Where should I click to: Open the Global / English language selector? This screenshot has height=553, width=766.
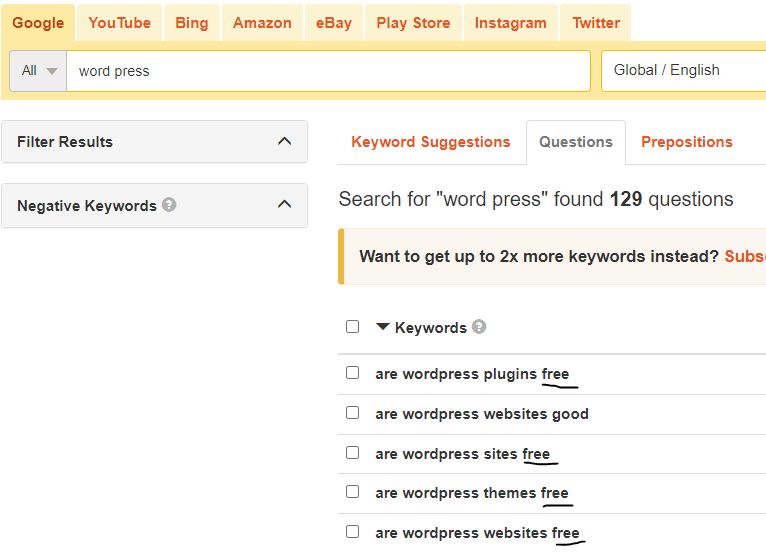[683, 70]
